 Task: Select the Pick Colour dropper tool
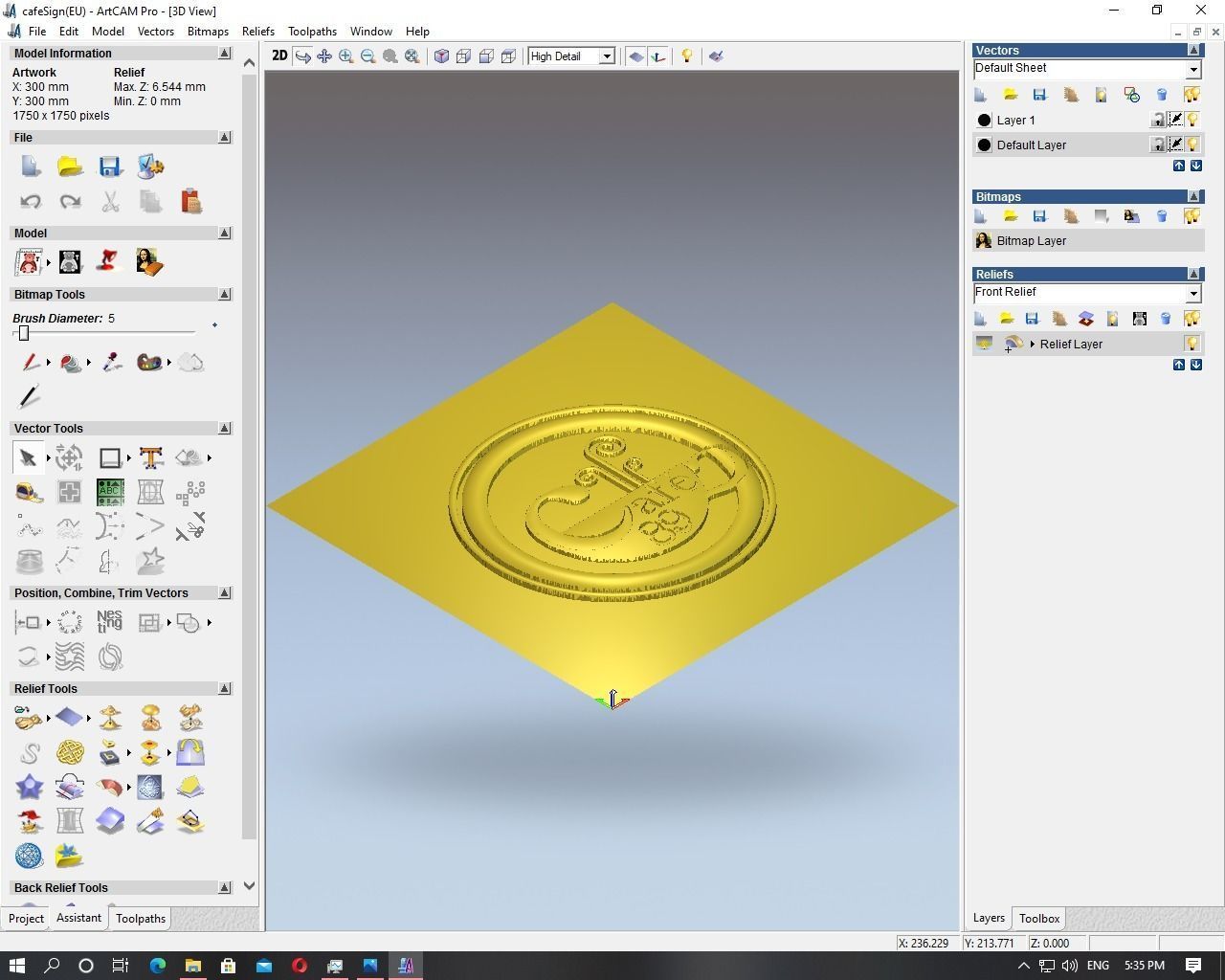click(112, 363)
